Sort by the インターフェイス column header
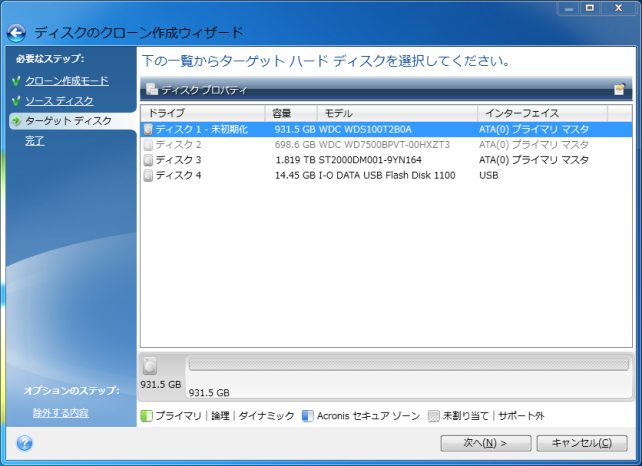642x466 pixels. tap(542, 113)
